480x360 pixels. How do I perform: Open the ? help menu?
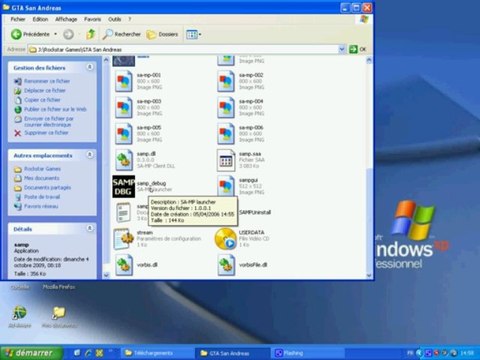(130, 19)
